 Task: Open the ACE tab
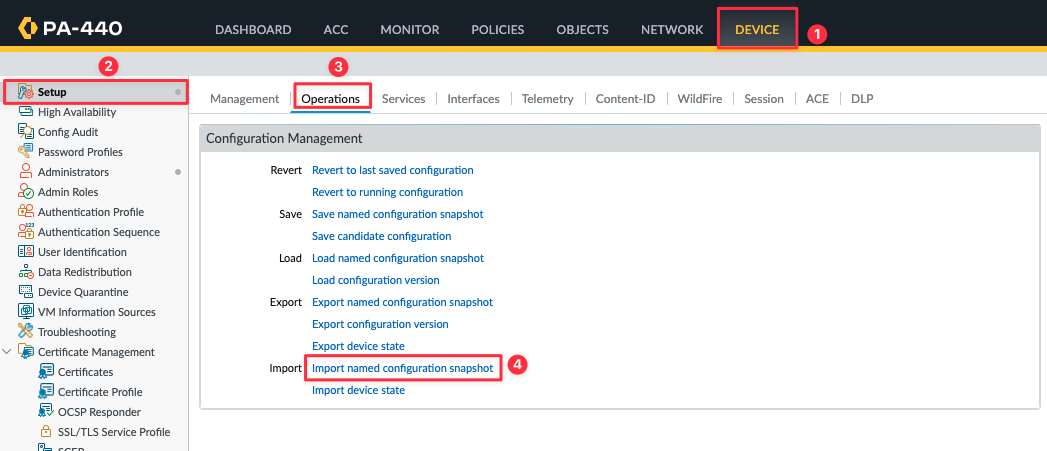[x=817, y=99]
